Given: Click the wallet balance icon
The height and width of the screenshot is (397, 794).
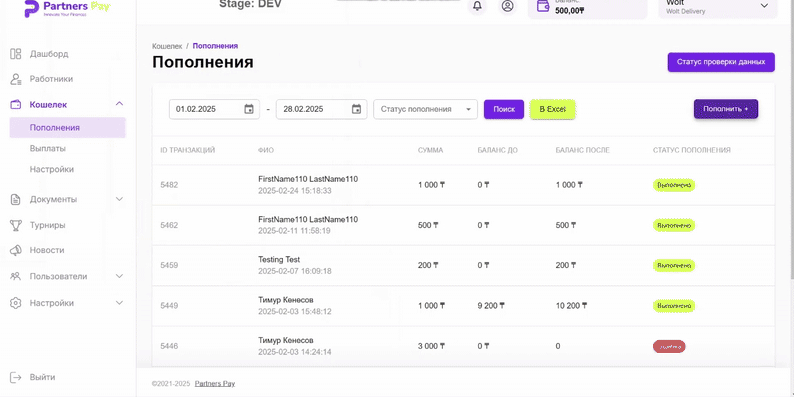Looking at the screenshot, I should 543,7.
